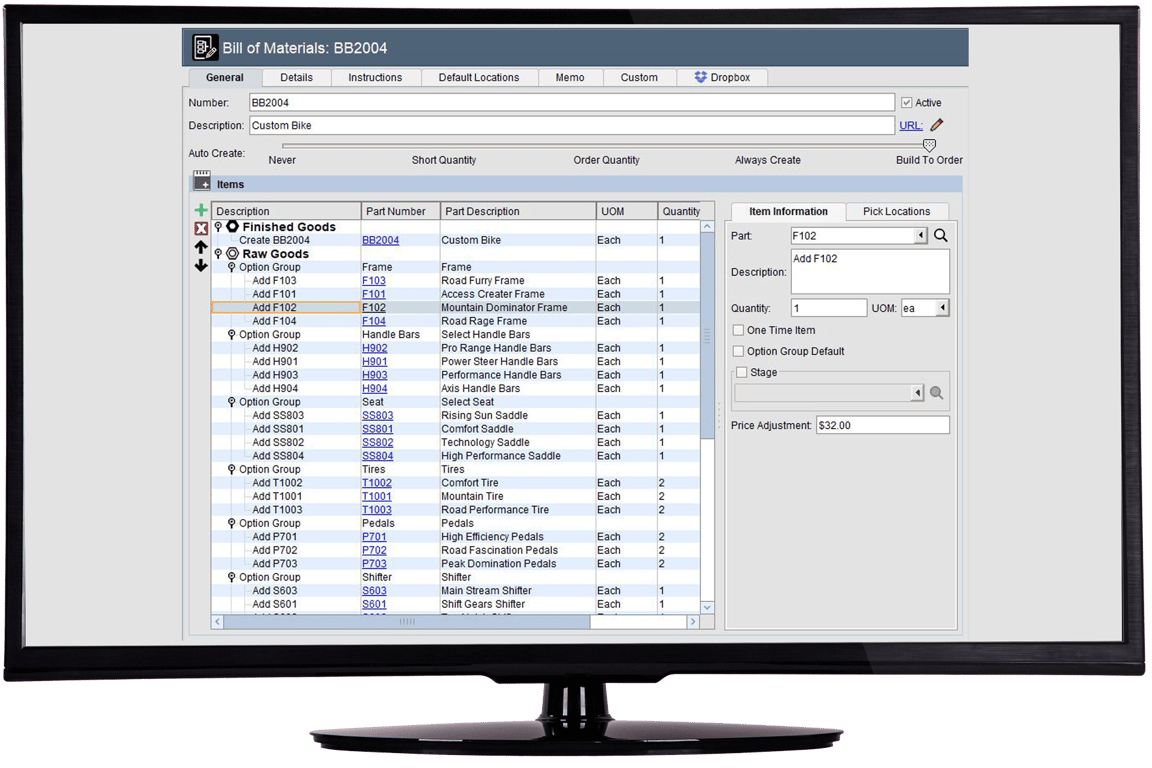Click the BB2004 part number link
1152x768 pixels.
click(380, 240)
